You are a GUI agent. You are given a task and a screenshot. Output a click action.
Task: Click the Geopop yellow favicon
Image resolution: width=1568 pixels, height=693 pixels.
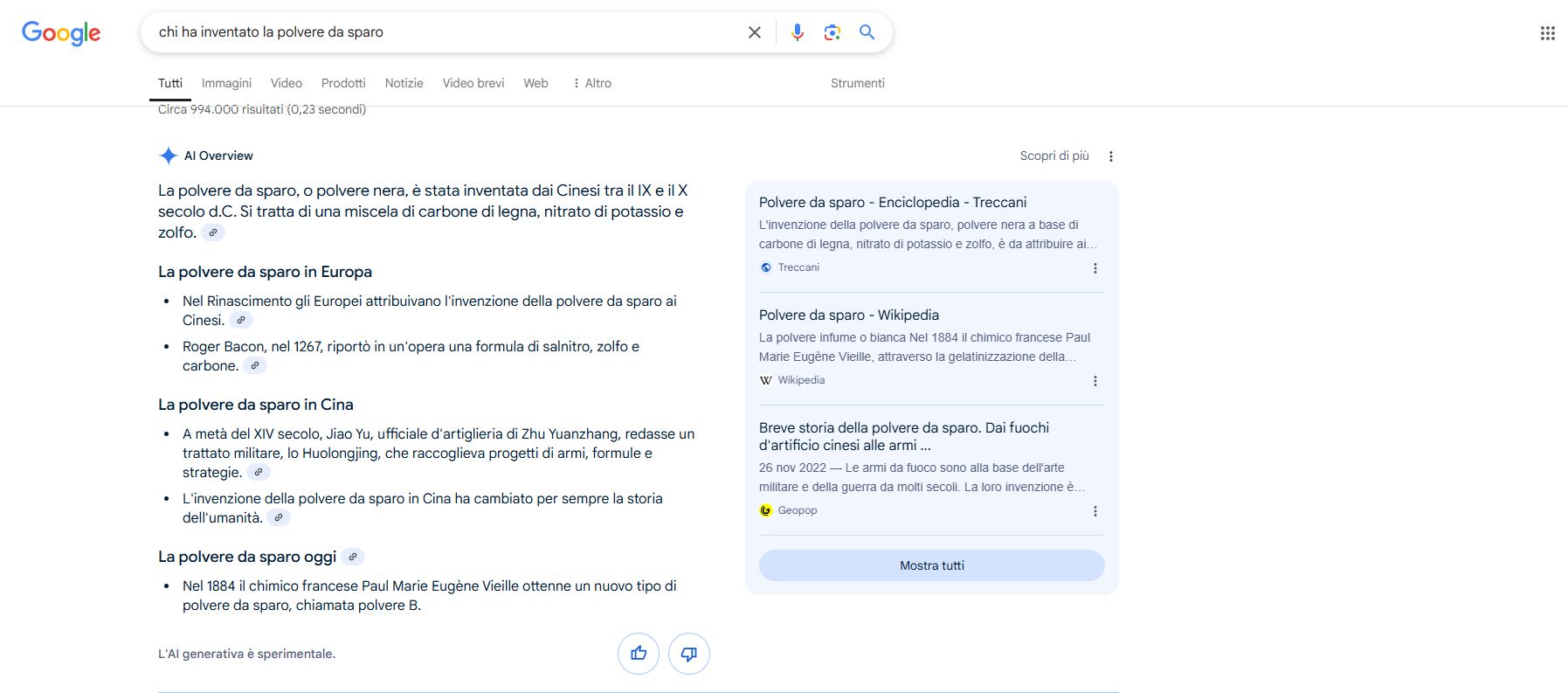766,510
